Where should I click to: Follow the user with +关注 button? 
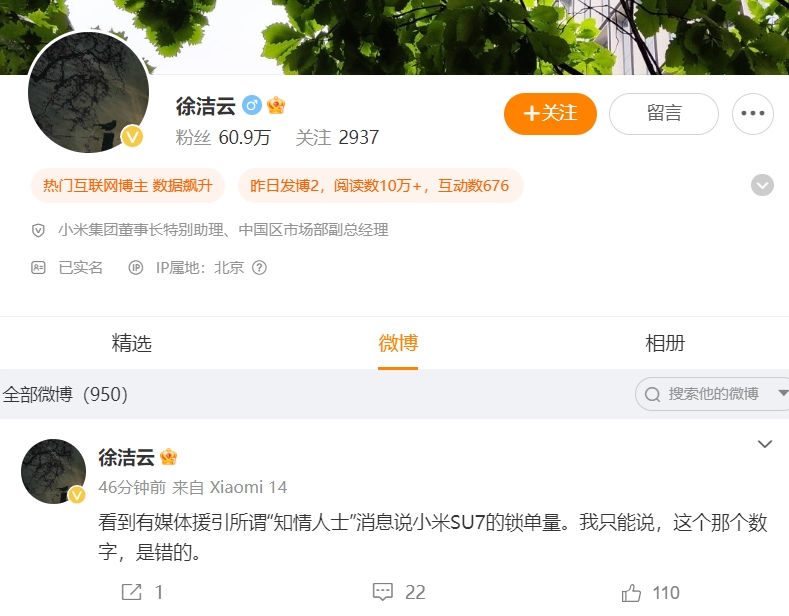tap(550, 114)
